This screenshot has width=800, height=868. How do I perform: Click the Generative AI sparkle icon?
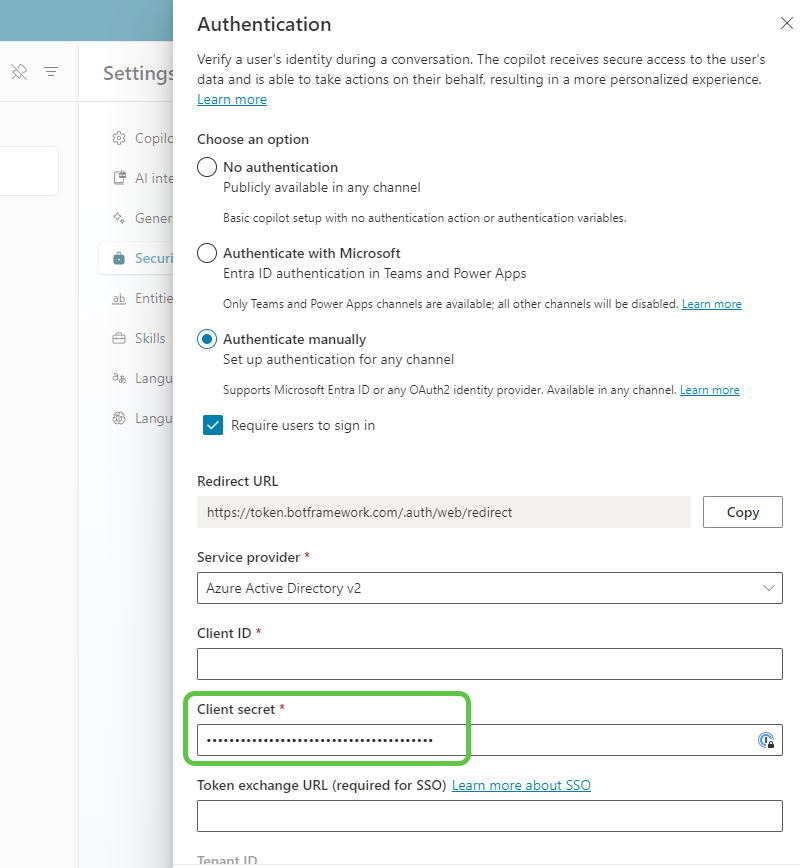point(117,218)
